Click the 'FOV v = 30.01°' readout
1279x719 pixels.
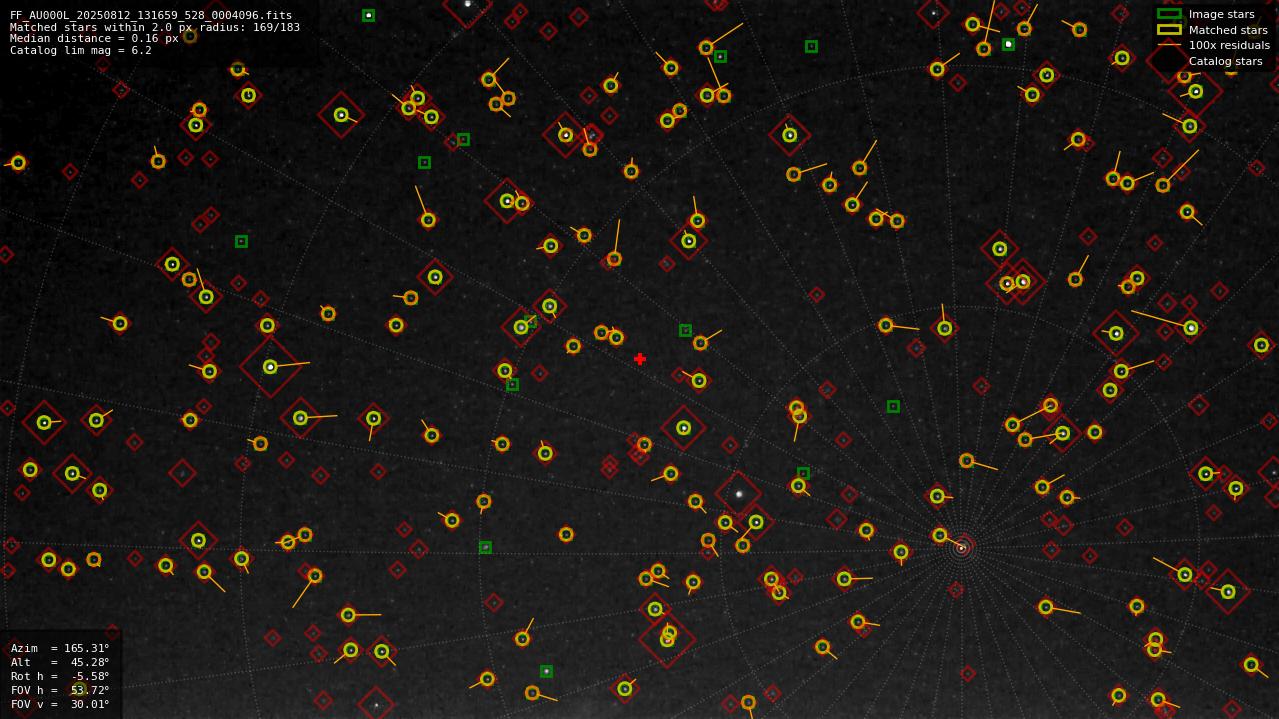pyautogui.click(x=60, y=704)
